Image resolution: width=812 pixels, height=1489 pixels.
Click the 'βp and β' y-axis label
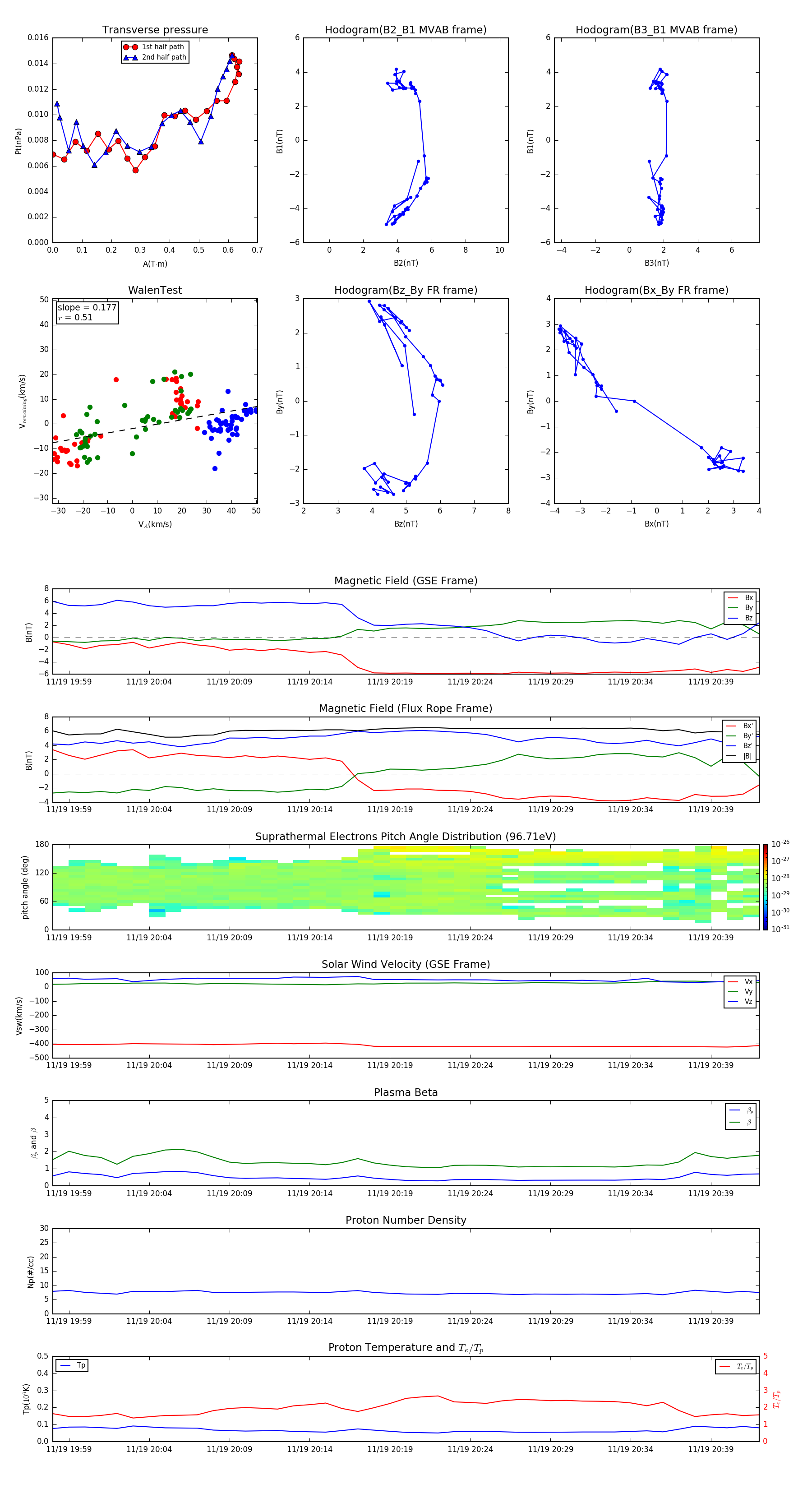coord(33,1143)
